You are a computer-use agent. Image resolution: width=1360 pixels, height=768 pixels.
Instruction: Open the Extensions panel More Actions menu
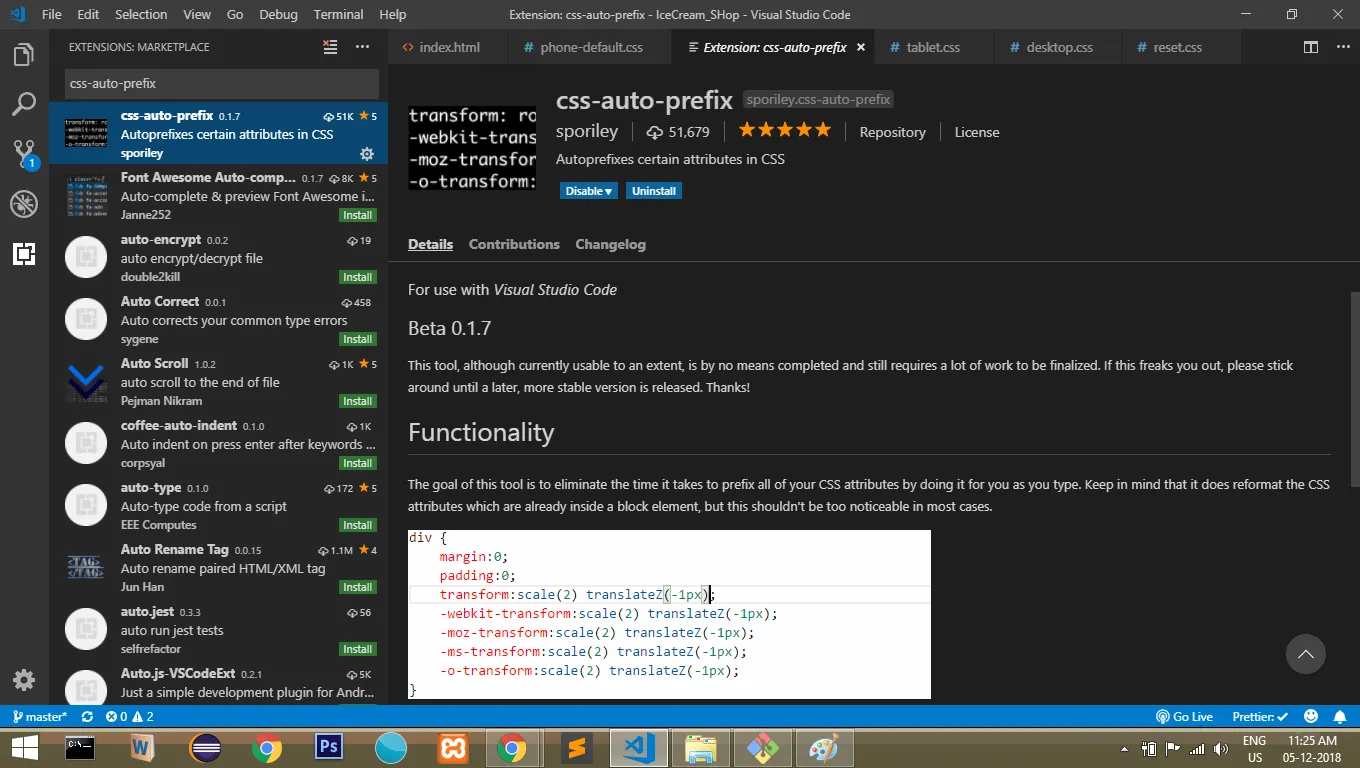pyautogui.click(x=362, y=47)
